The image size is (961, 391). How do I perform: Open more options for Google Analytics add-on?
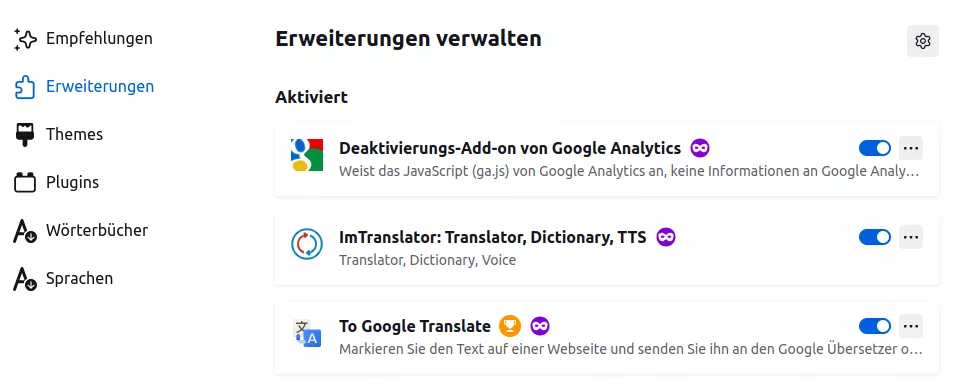(911, 148)
